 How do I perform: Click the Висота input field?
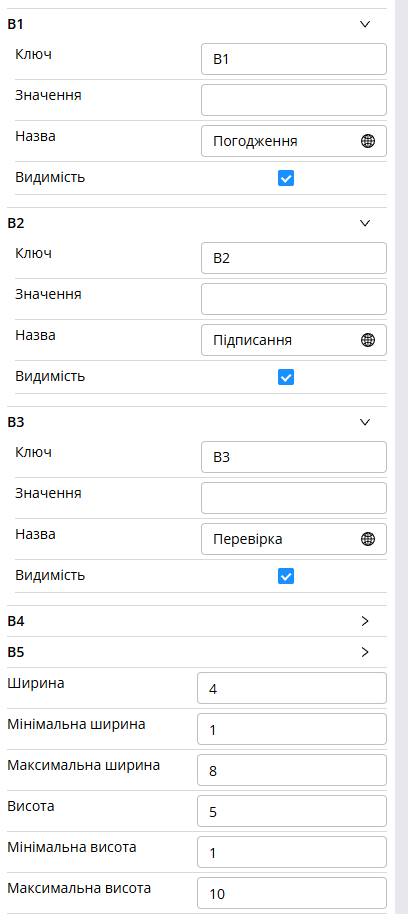tap(292, 811)
